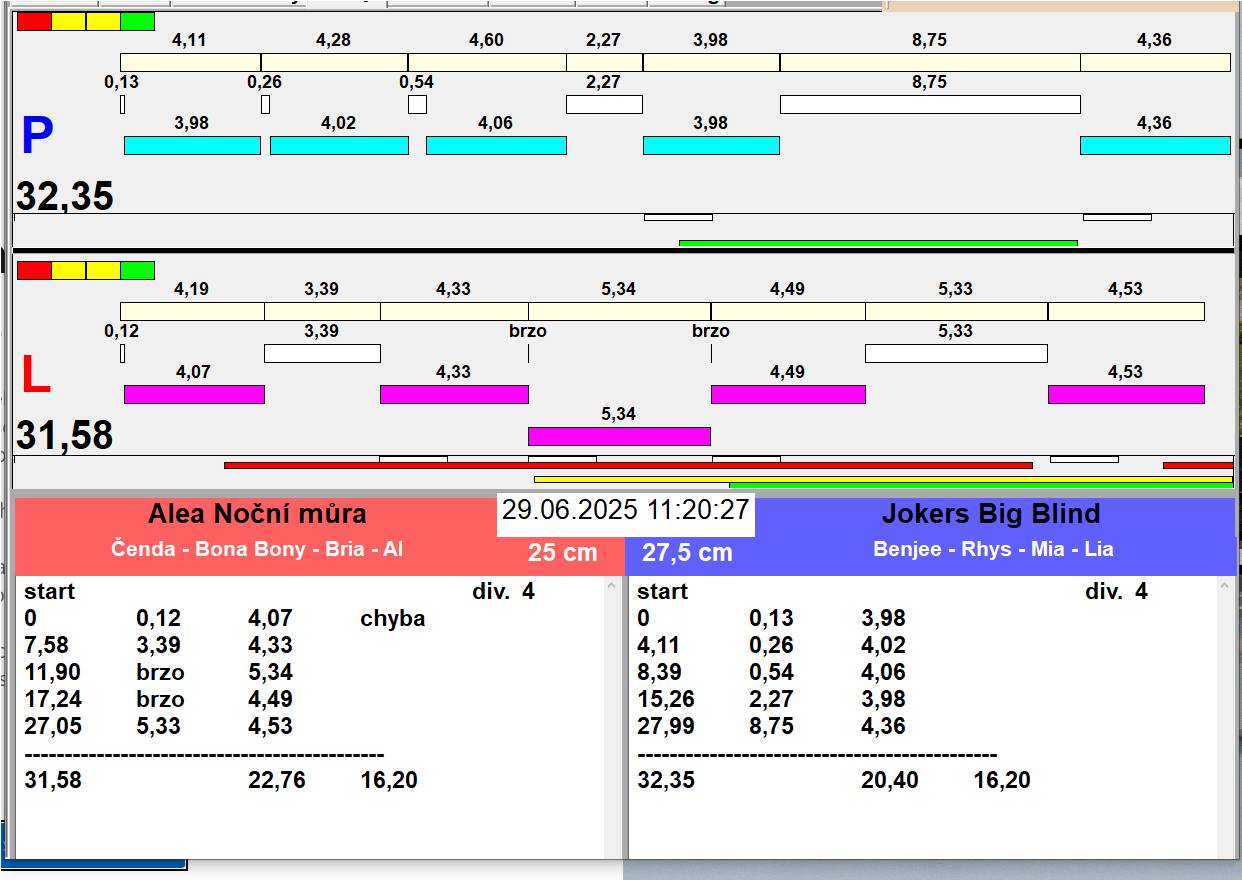Screen dimensions: 1242x880
Task: Click the 22,76 sum in left results
Action: 277,781
